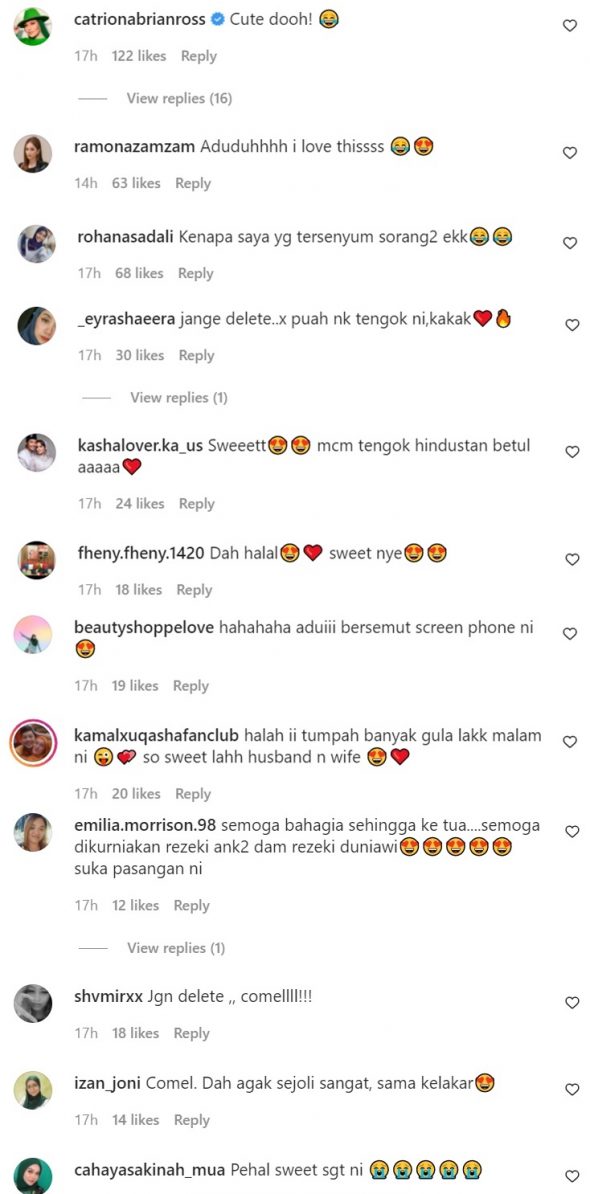This screenshot has height=1194, width=590.
Task: Expand replies under emilia.morrison.98 comment
Action: [x=176, y=948]
